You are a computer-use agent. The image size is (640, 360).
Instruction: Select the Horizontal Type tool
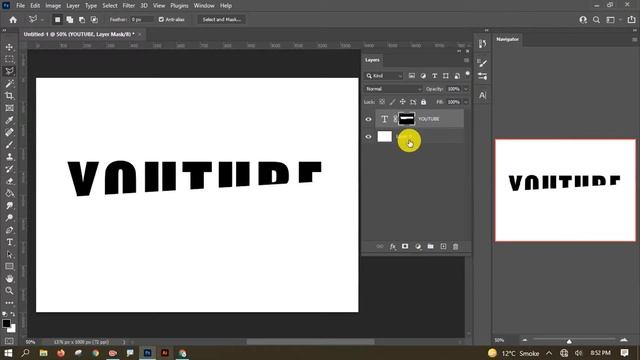[9, 242]
